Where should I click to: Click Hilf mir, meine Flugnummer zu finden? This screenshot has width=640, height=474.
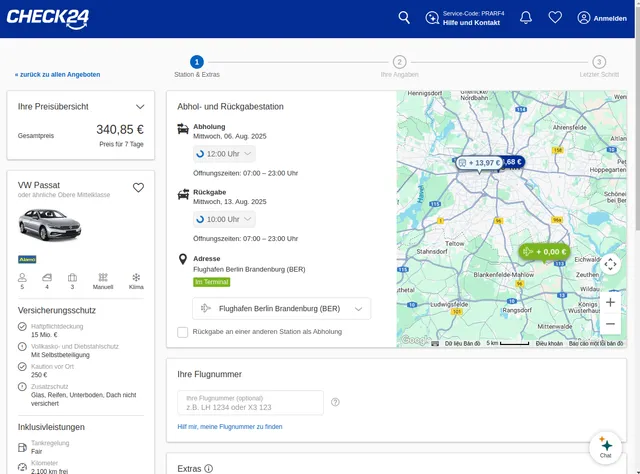pos(230,427)
